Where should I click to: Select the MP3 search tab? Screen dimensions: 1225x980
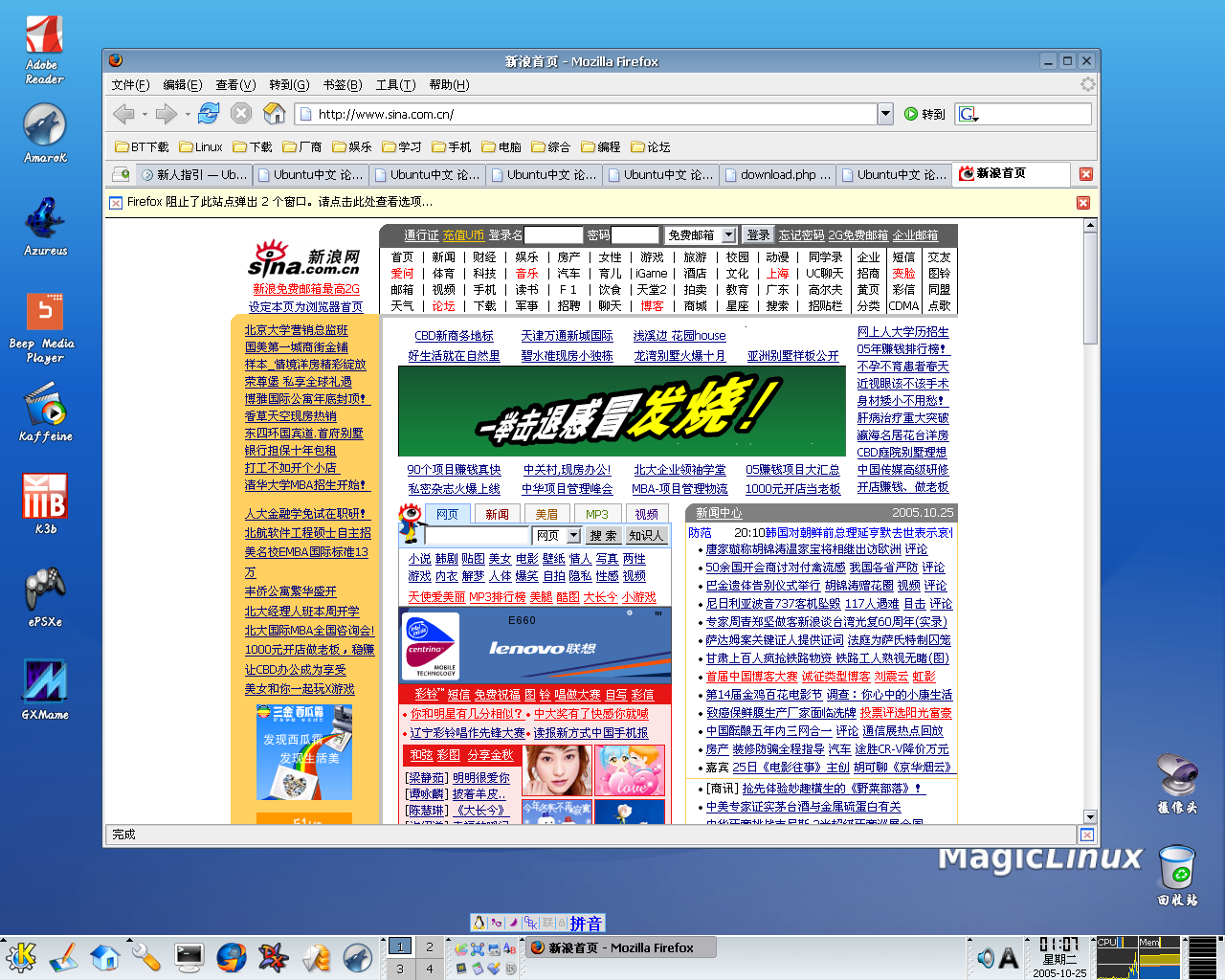(x=596, y=514)
